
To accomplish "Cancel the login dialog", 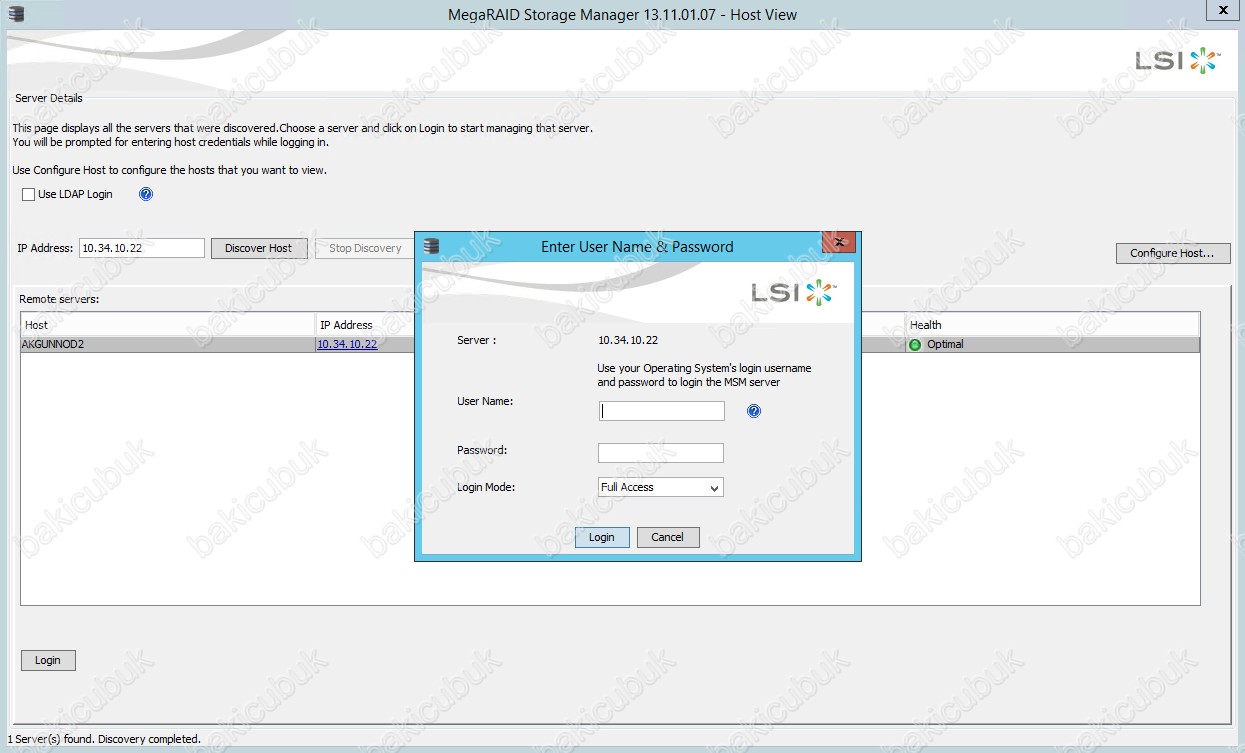I will (667, 537).
